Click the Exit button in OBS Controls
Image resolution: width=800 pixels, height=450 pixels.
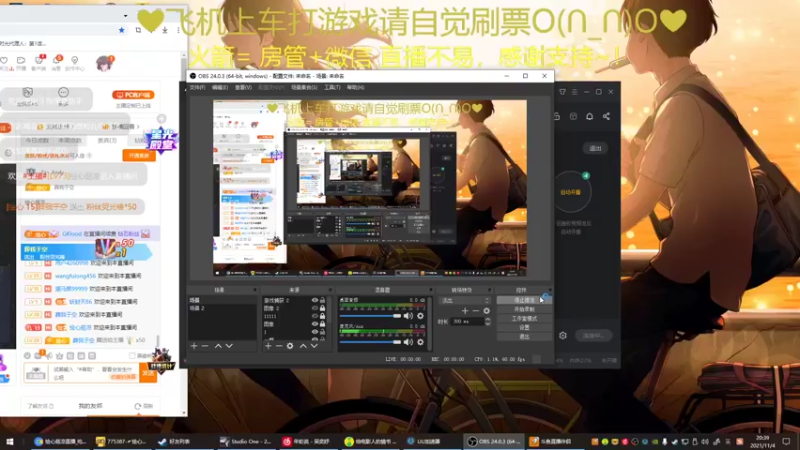point(524,337)
